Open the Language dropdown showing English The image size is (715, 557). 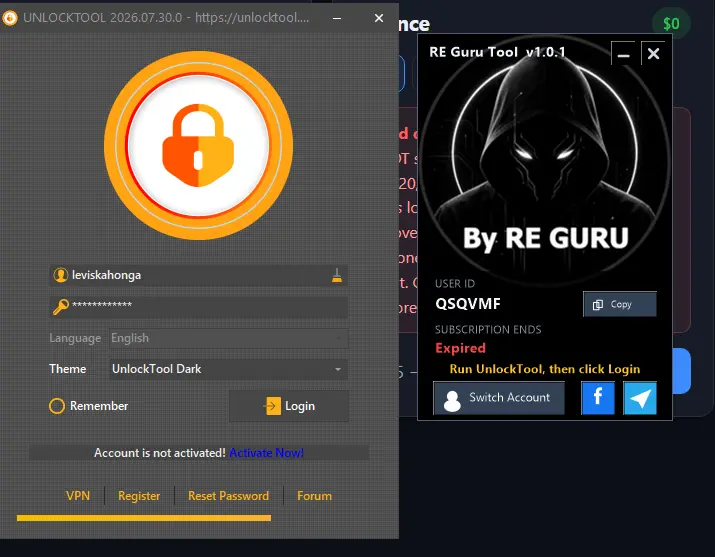[228, 338]
